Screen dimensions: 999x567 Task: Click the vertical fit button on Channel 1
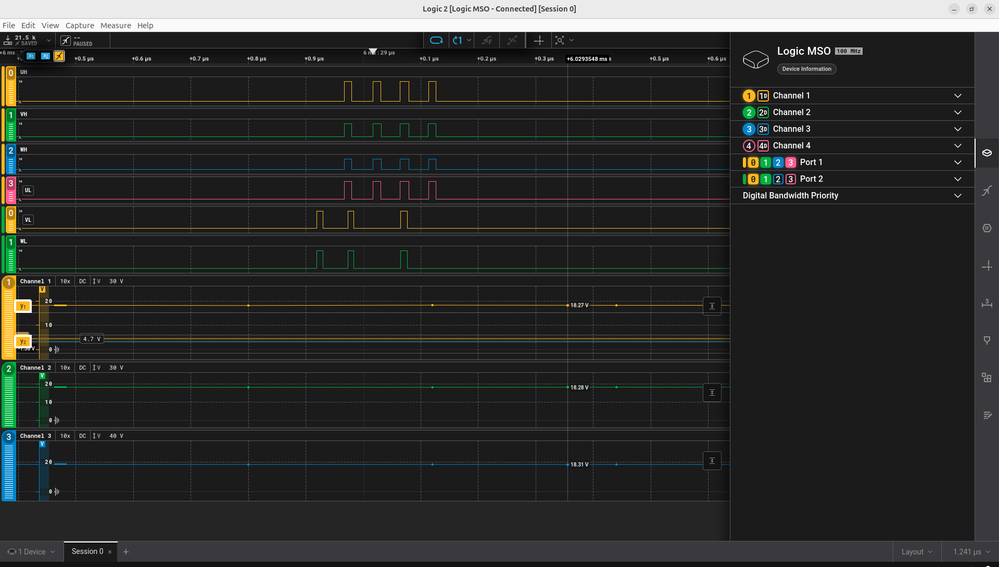pyautogui.click(x=712, y=306)
